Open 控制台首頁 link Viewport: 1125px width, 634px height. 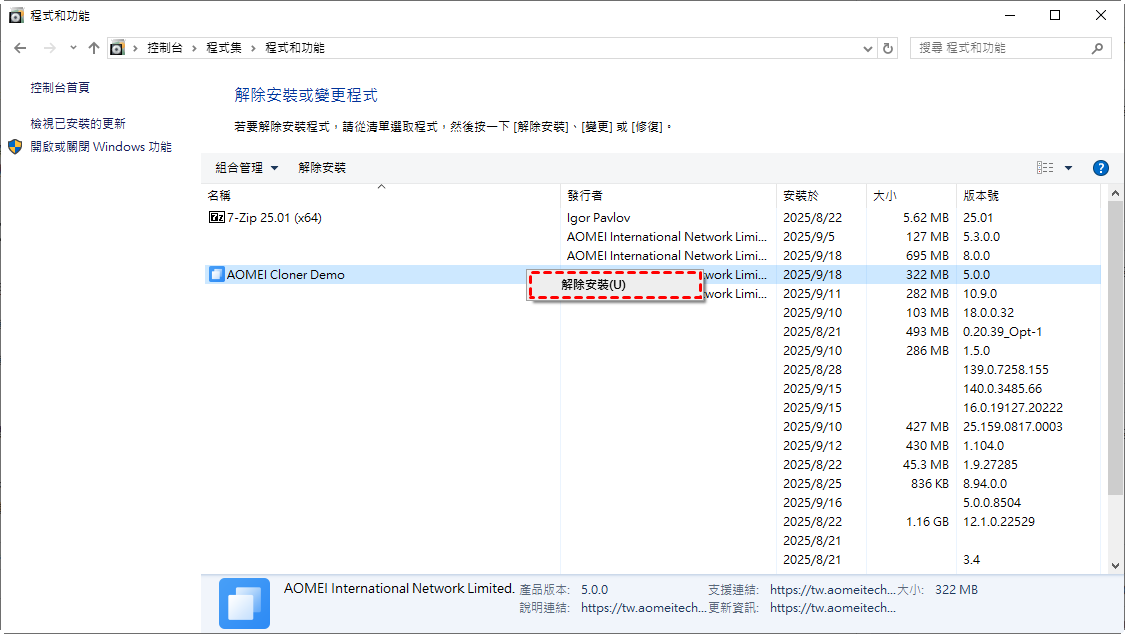pos(60,88)
